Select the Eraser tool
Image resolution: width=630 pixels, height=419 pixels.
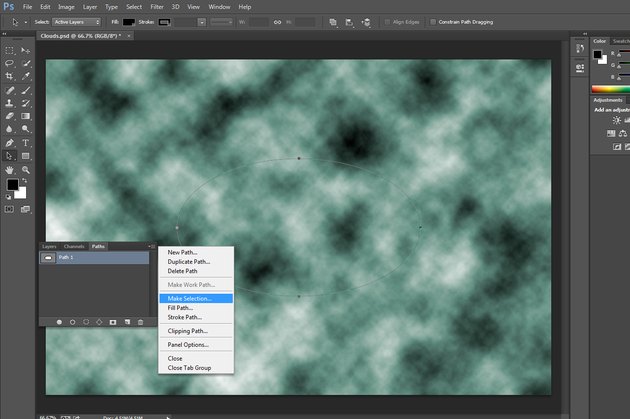pyautogui.click(x=9, y=116)
